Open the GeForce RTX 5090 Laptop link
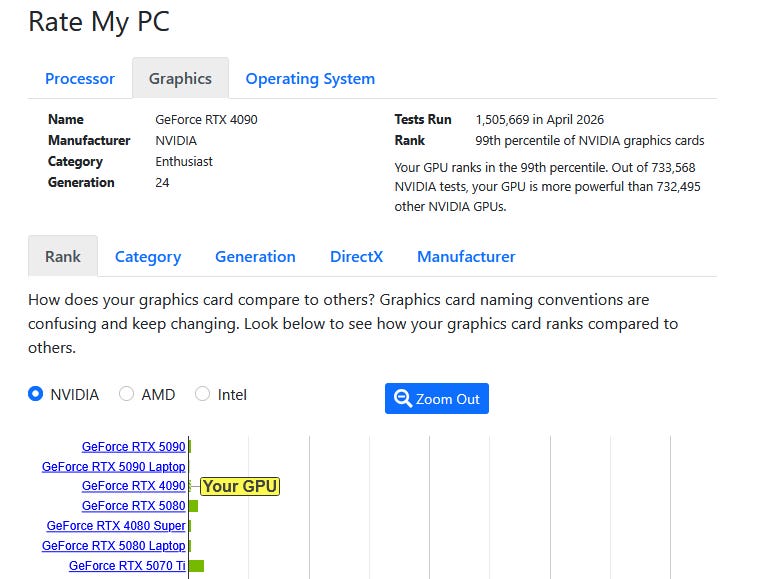 click(x=113, y=467)
